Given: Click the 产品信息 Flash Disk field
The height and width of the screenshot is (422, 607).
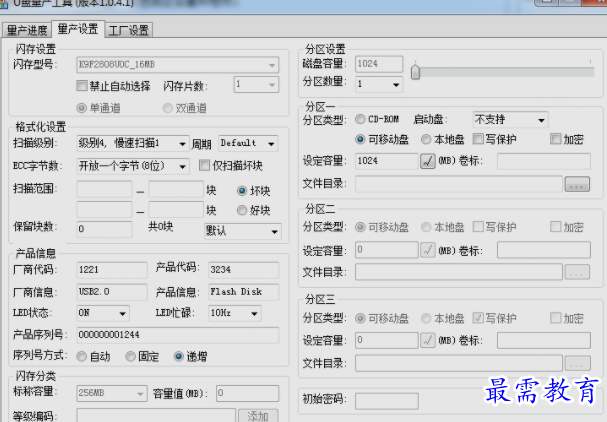Looking at the screenshot, I should [243, 292].
